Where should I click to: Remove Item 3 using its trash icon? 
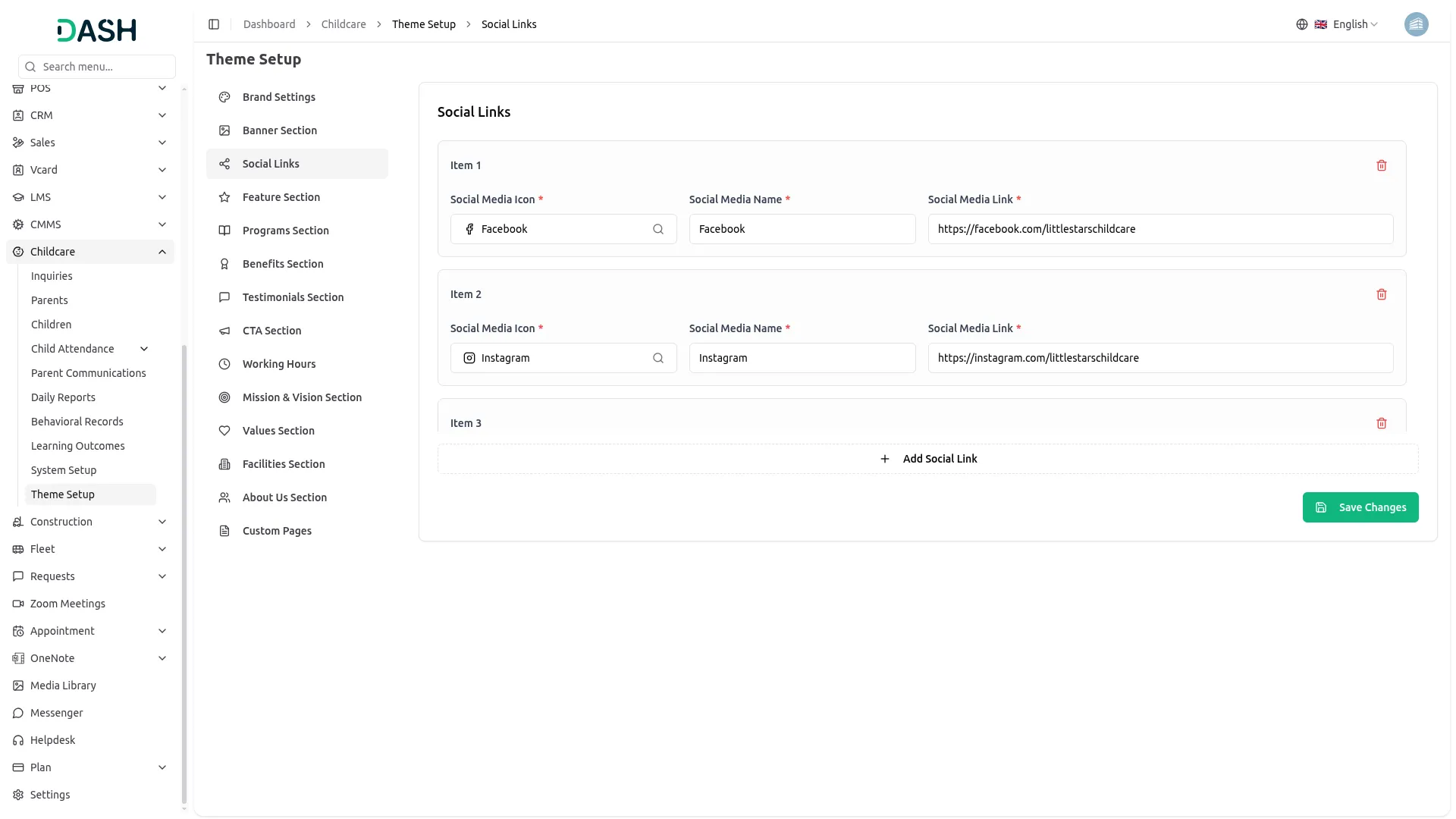(x=1381, y=423)
